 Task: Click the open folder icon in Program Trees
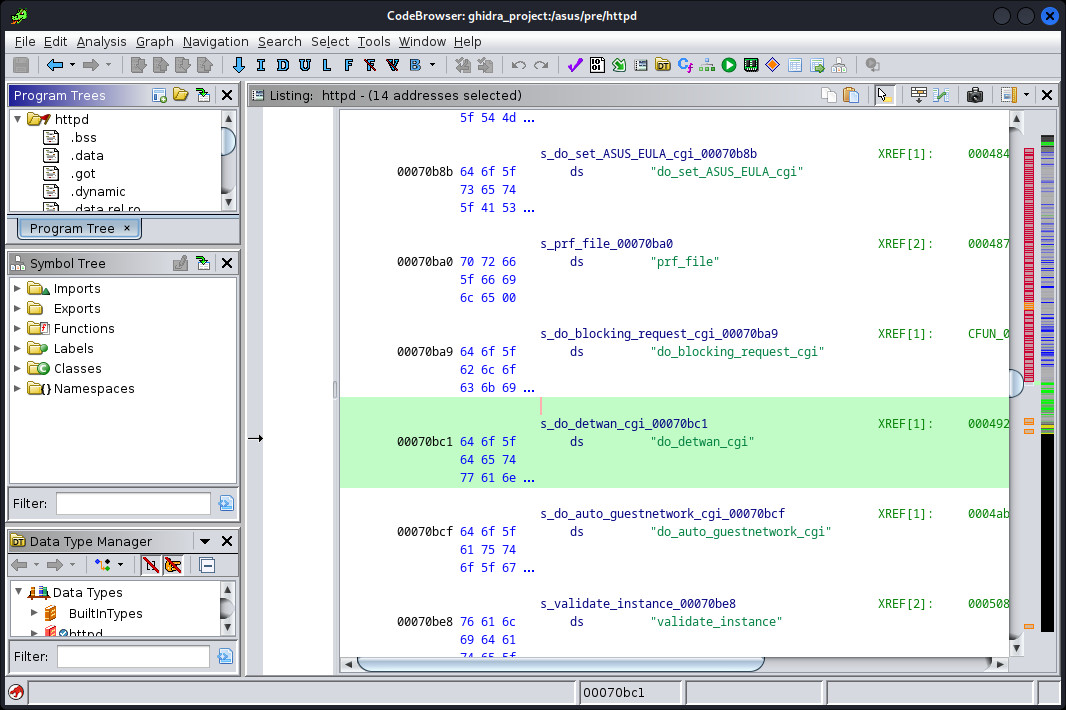tap(181, 95)
